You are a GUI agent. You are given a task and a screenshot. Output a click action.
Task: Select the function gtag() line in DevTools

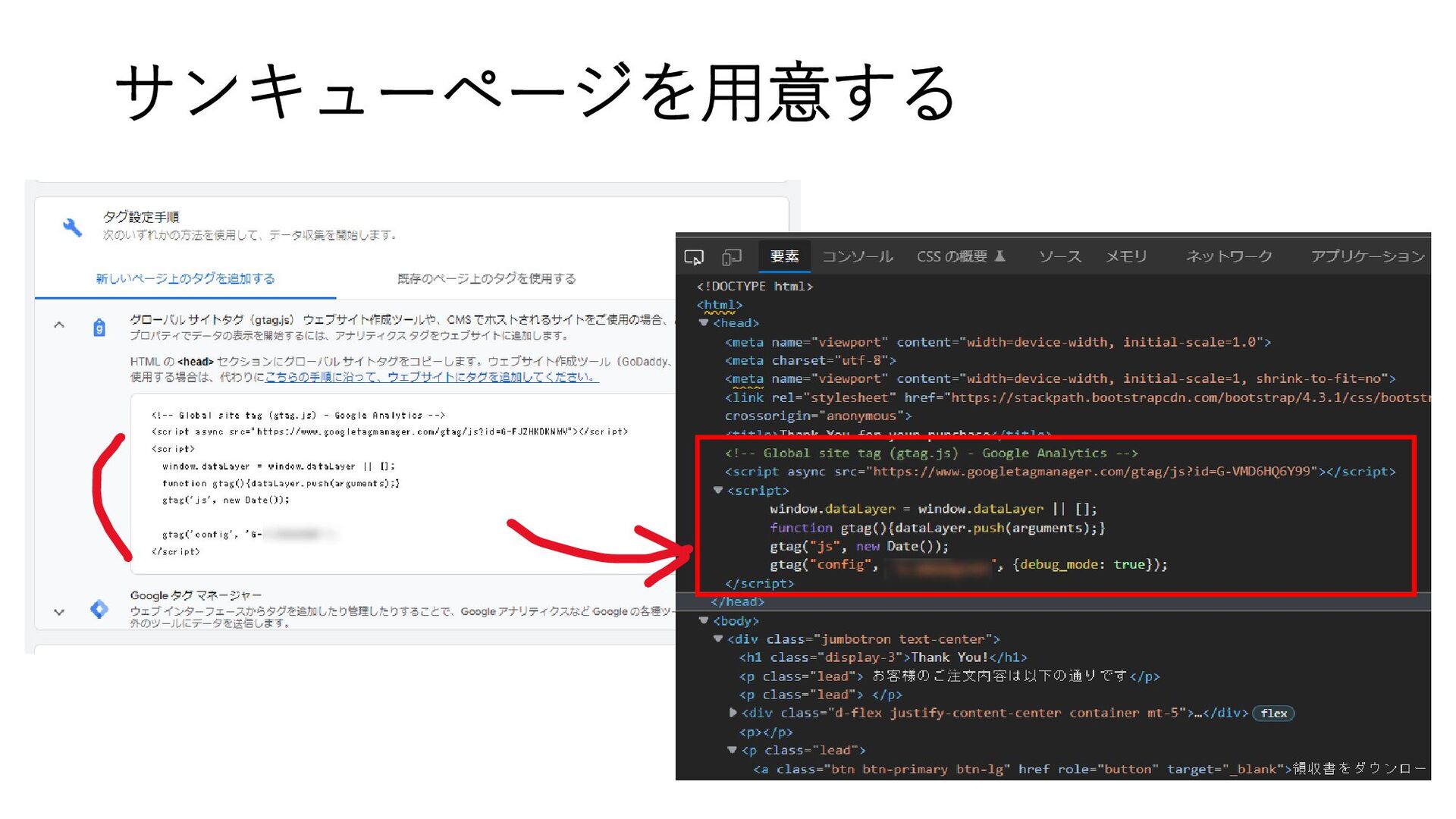click(x=937, y=528)
